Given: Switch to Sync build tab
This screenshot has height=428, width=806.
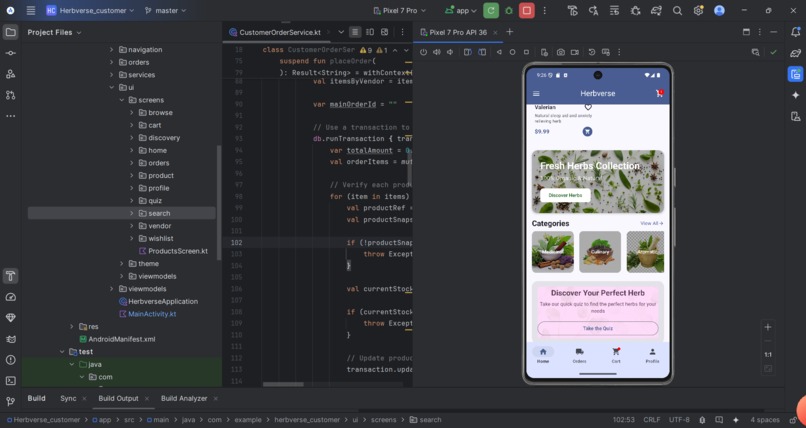Looking at the screenshot, I should 68,399.
